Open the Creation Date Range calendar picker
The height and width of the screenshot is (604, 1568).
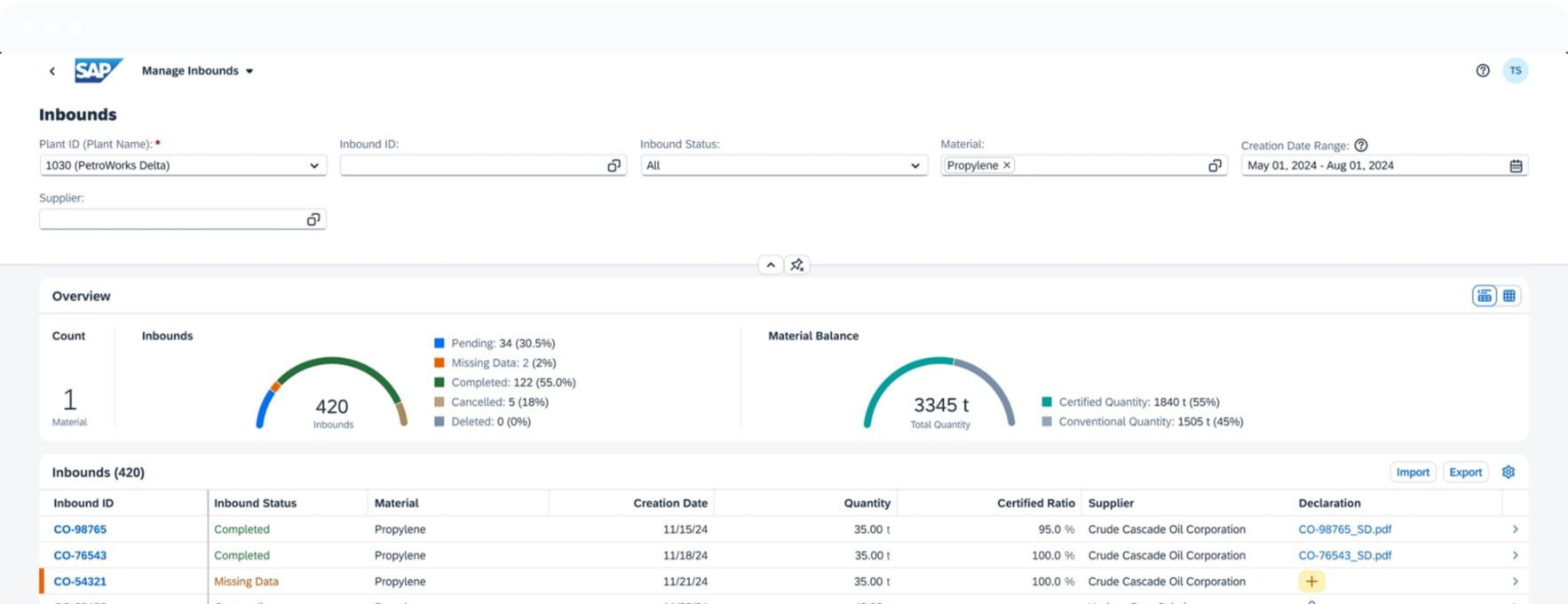[x=1516, y=166]
